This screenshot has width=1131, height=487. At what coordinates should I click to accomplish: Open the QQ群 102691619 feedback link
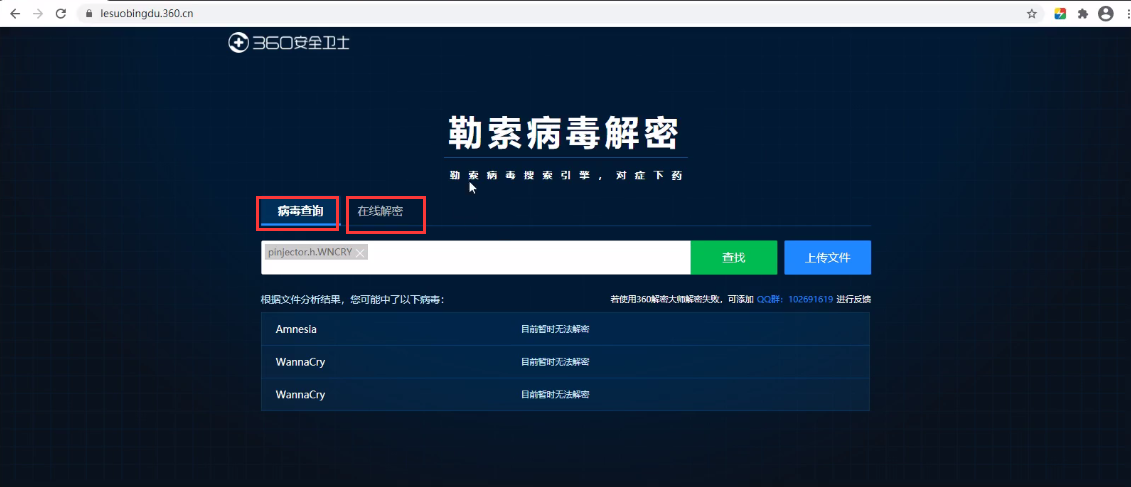tap(794, 299)
